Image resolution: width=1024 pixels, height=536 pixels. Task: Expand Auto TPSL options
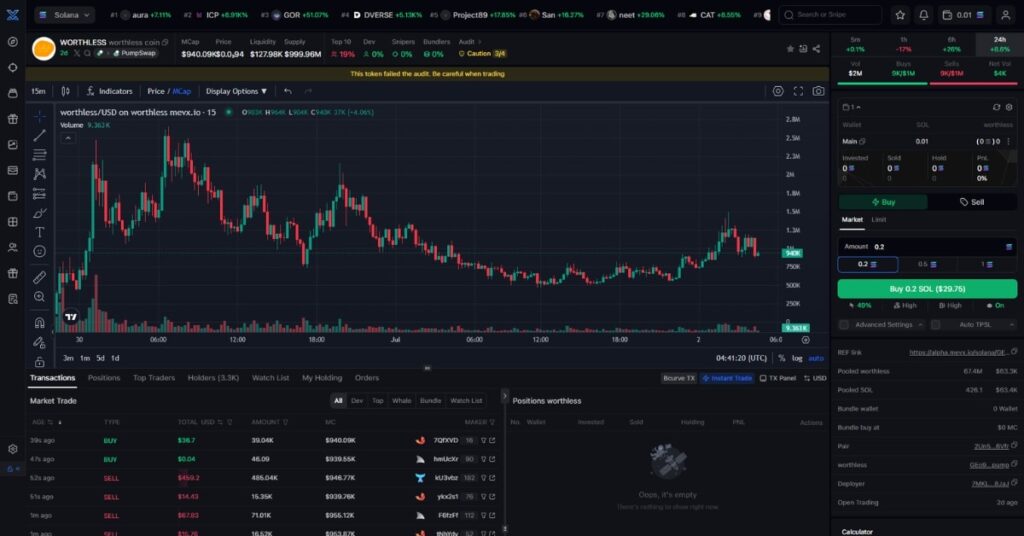(1012, 324)
